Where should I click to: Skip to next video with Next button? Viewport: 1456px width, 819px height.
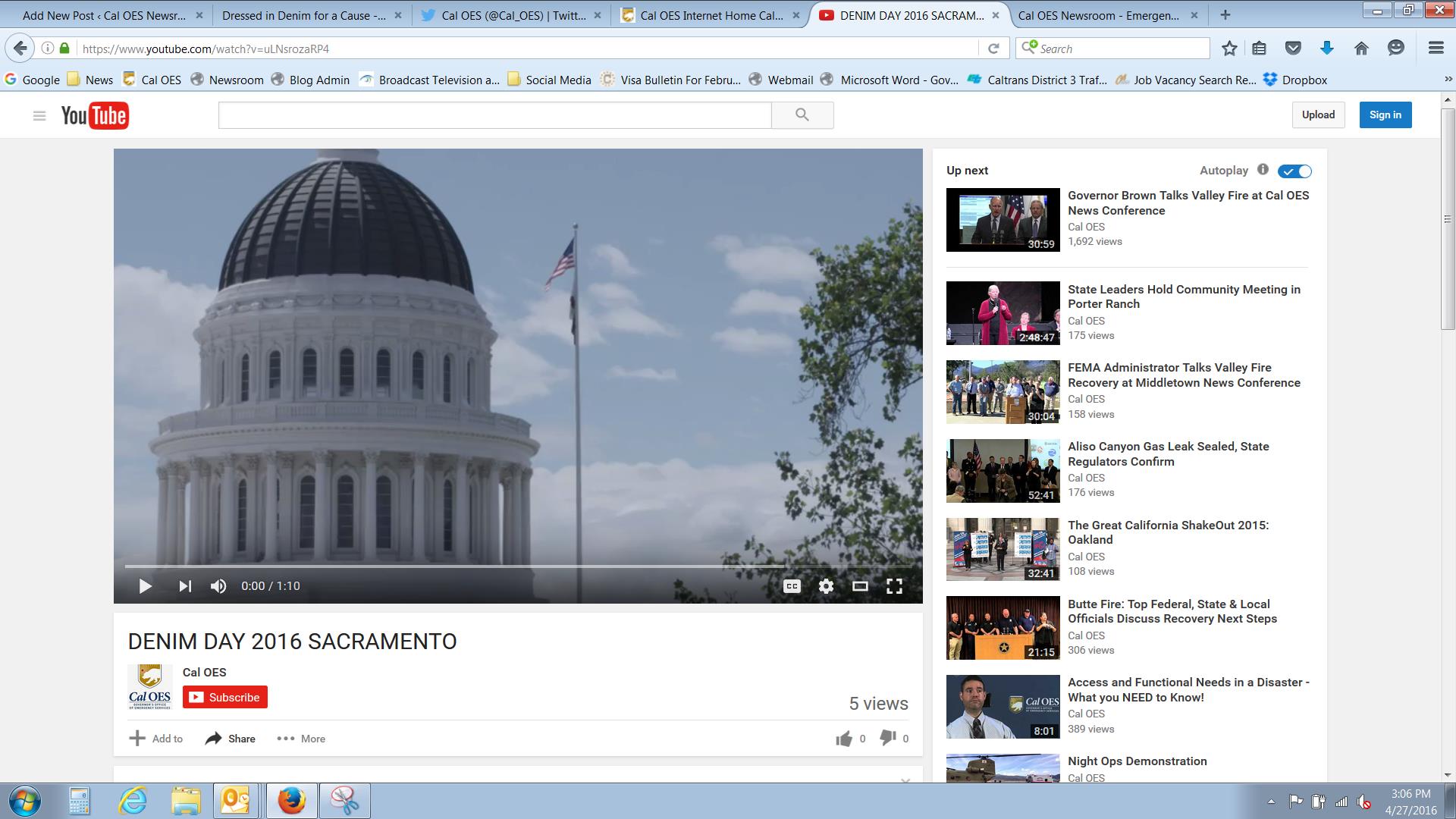click(x=184, y=586)
